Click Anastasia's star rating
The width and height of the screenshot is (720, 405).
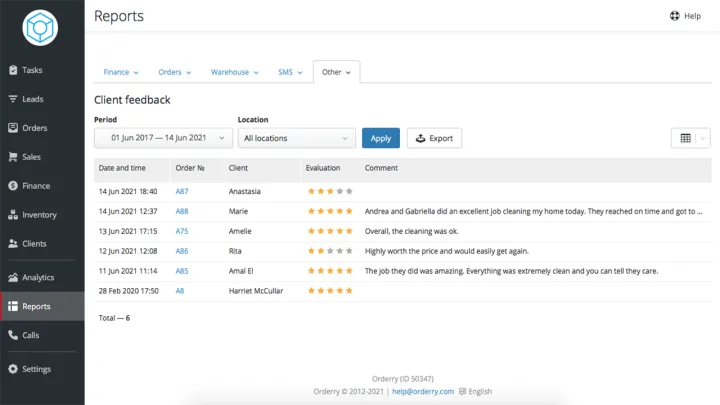[x=330, y=191]
